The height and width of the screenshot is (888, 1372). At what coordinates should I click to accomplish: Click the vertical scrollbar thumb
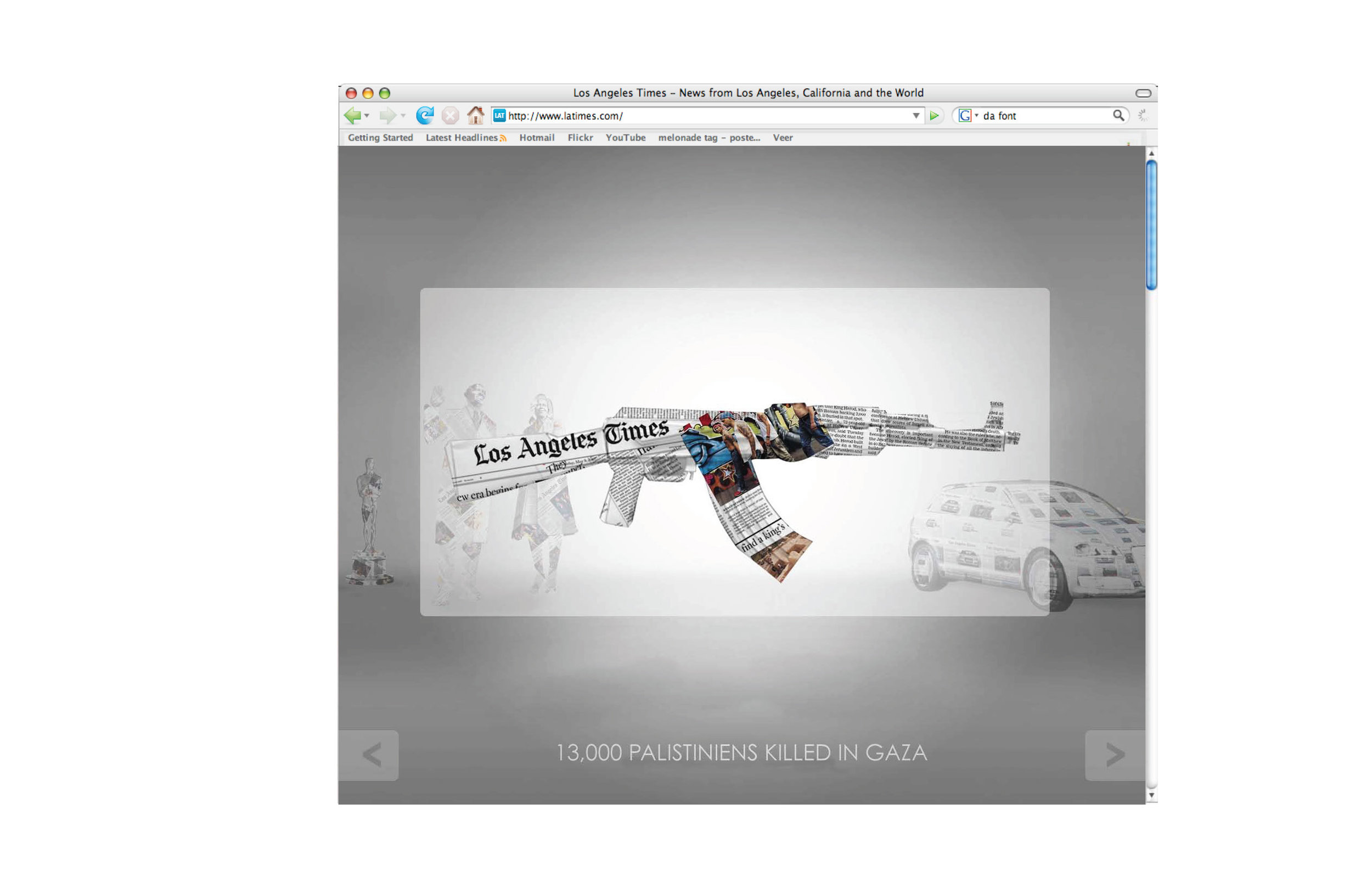[x=1151, y=225]
